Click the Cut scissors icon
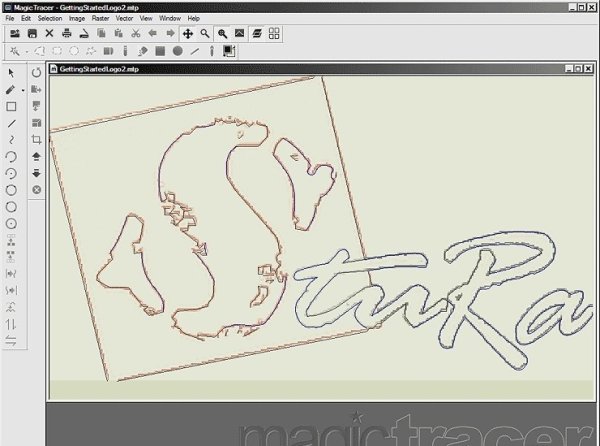Image resolution: width=600 pixels, height=446 pixels. (x=136, y=33)
